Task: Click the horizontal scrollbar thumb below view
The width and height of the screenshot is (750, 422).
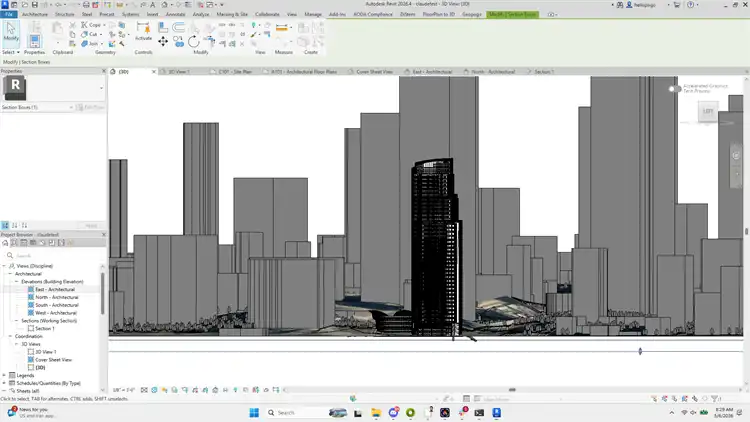Action: [512, 390]
